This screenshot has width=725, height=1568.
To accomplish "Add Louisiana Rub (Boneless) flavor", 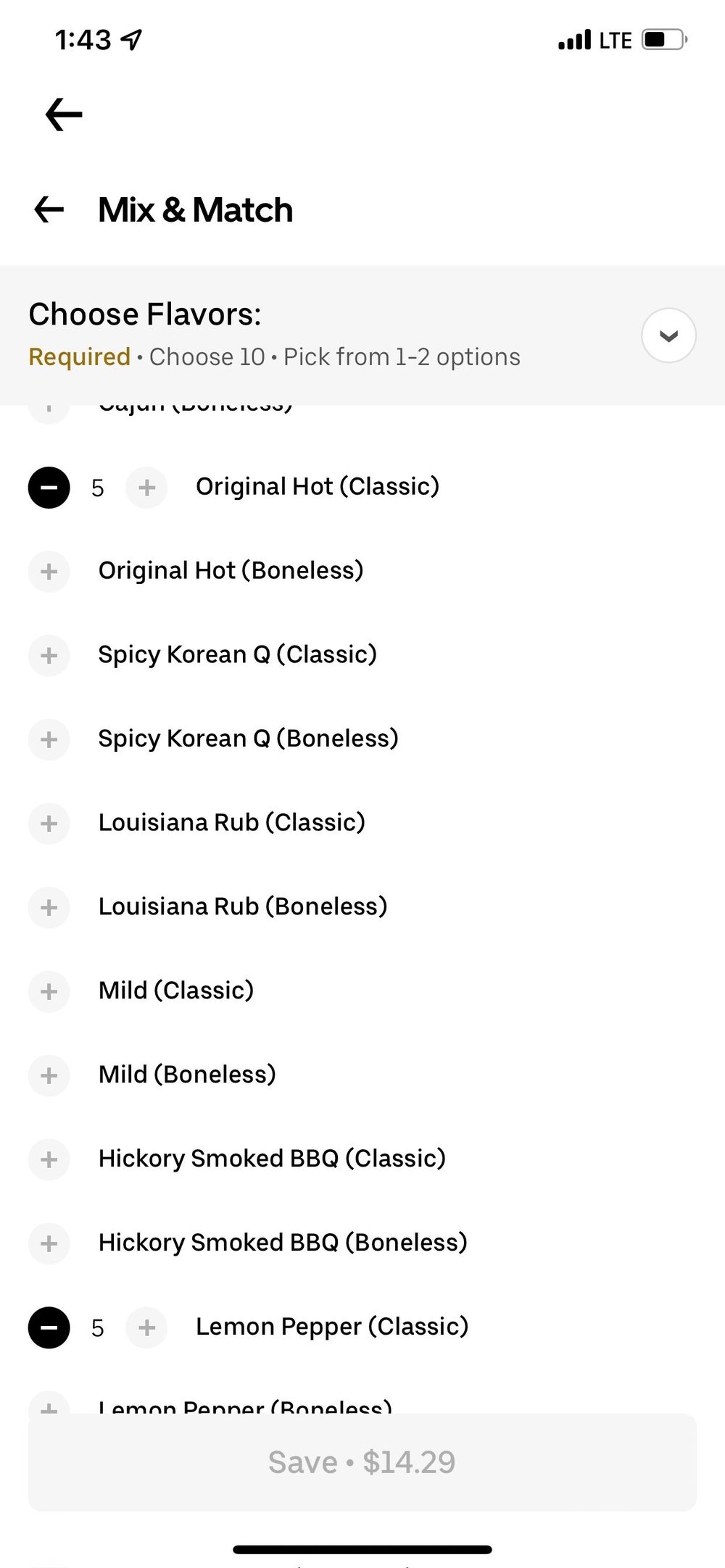I will (49, 908).
